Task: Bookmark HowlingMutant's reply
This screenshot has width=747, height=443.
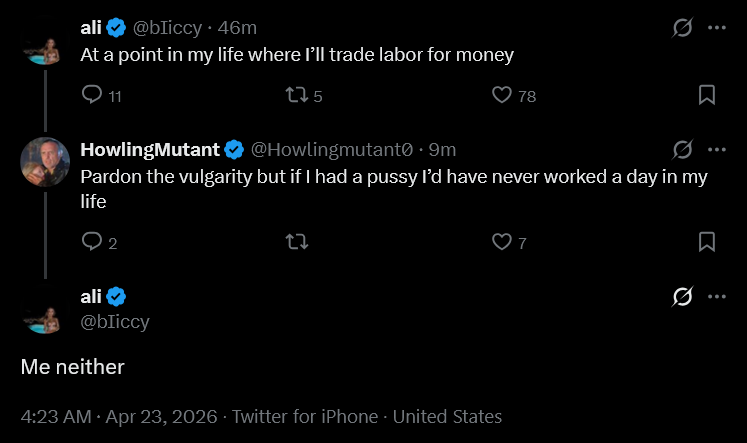Action: point(706,241)
